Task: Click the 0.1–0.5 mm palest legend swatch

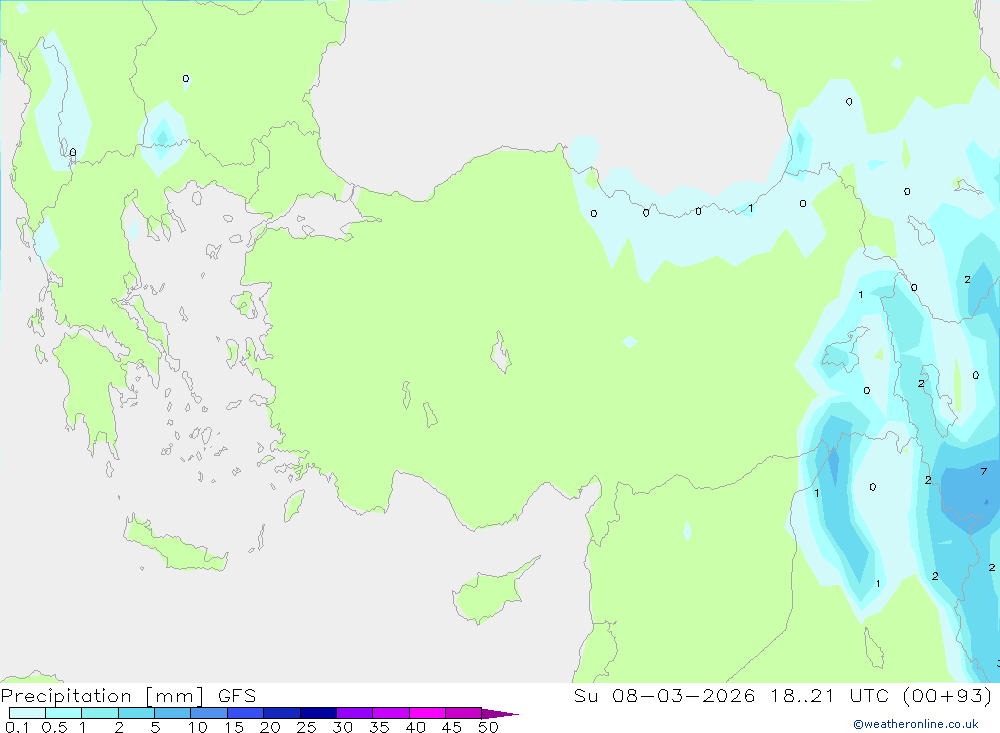Action: click(x=27, y=713)
